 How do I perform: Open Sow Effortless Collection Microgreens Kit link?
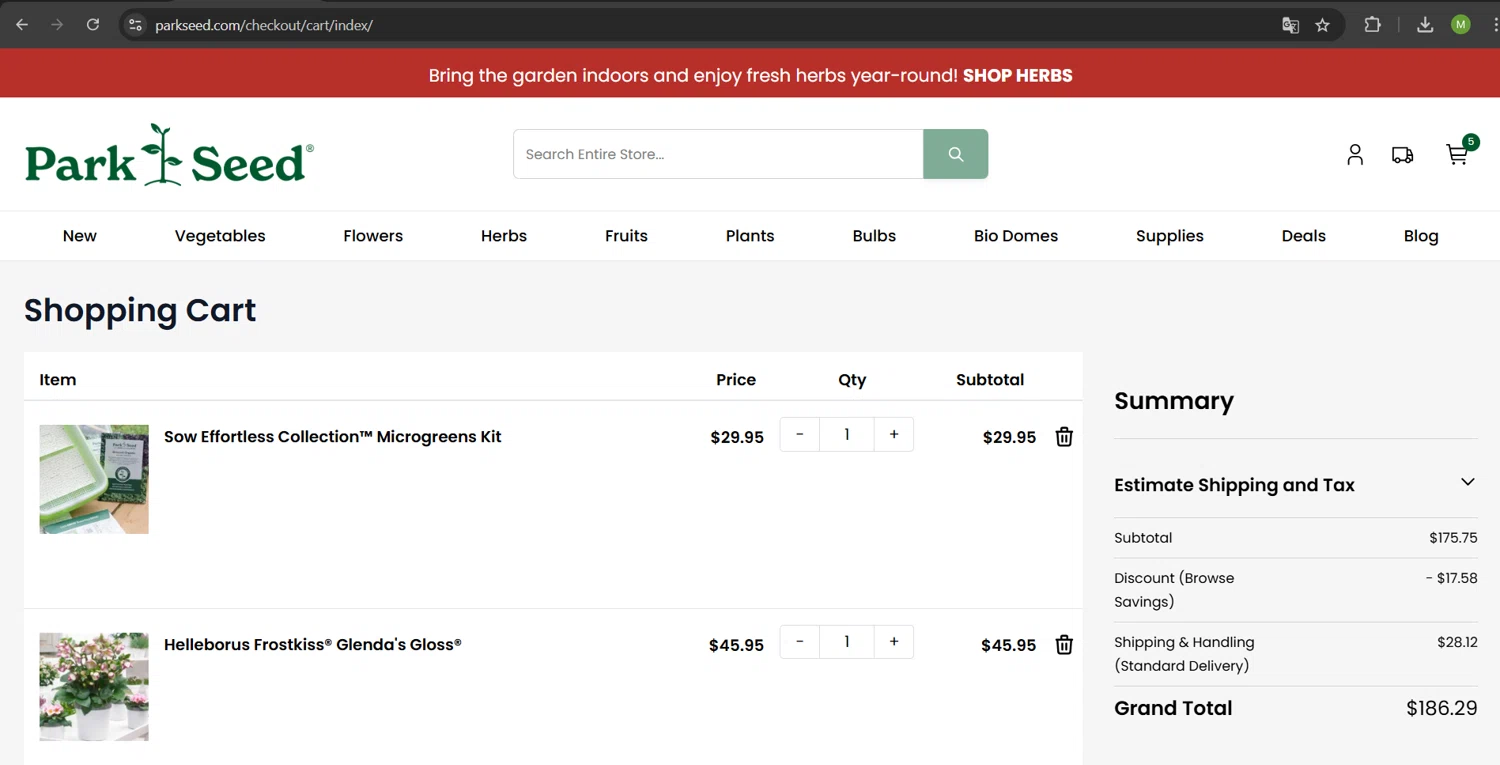[x=333, y=437]
